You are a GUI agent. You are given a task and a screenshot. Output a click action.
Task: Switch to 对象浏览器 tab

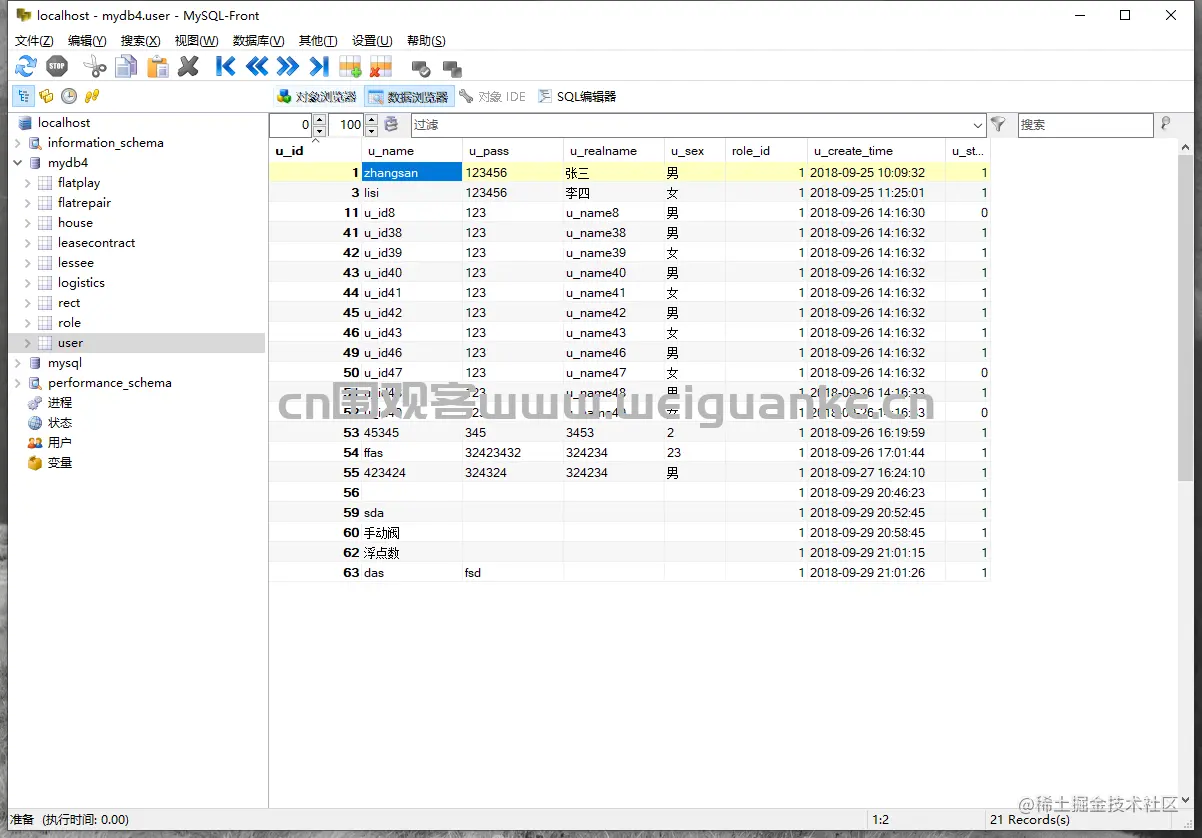317,96
